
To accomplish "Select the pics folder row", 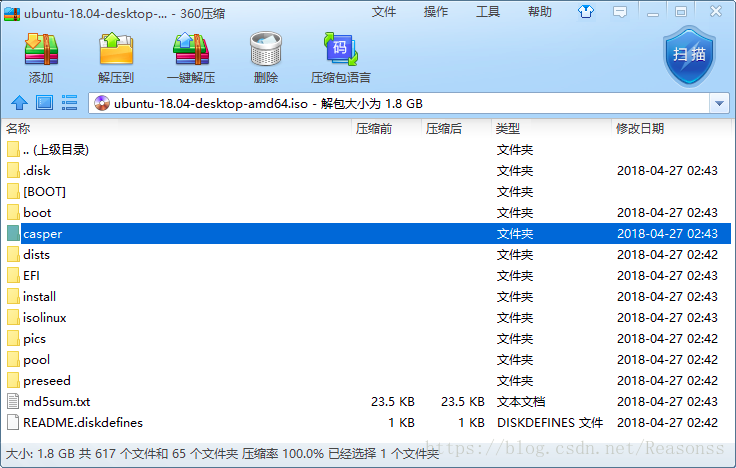I will pyautogui.click(x=368, y=338).
